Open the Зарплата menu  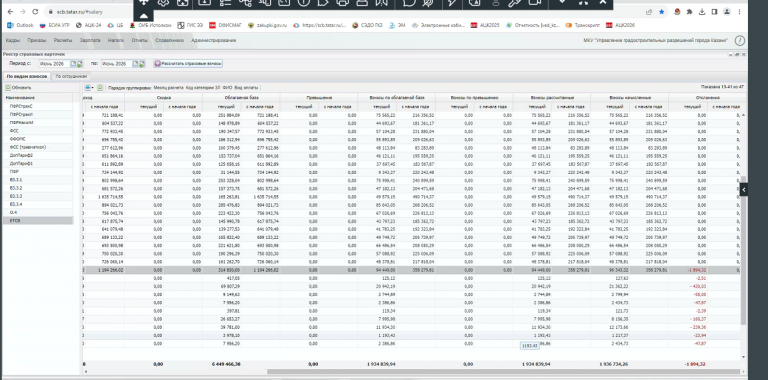click(90, 41)
